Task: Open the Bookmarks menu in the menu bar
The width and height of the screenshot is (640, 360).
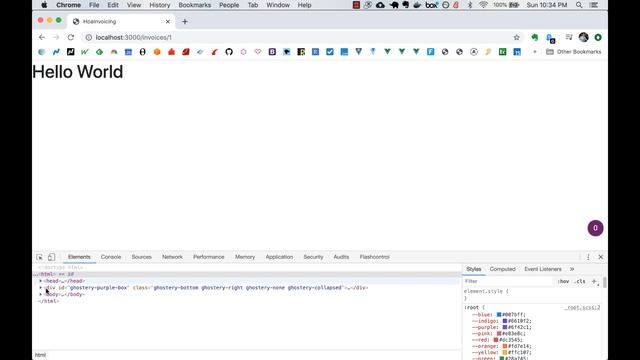Action: (x=195, y=5)
